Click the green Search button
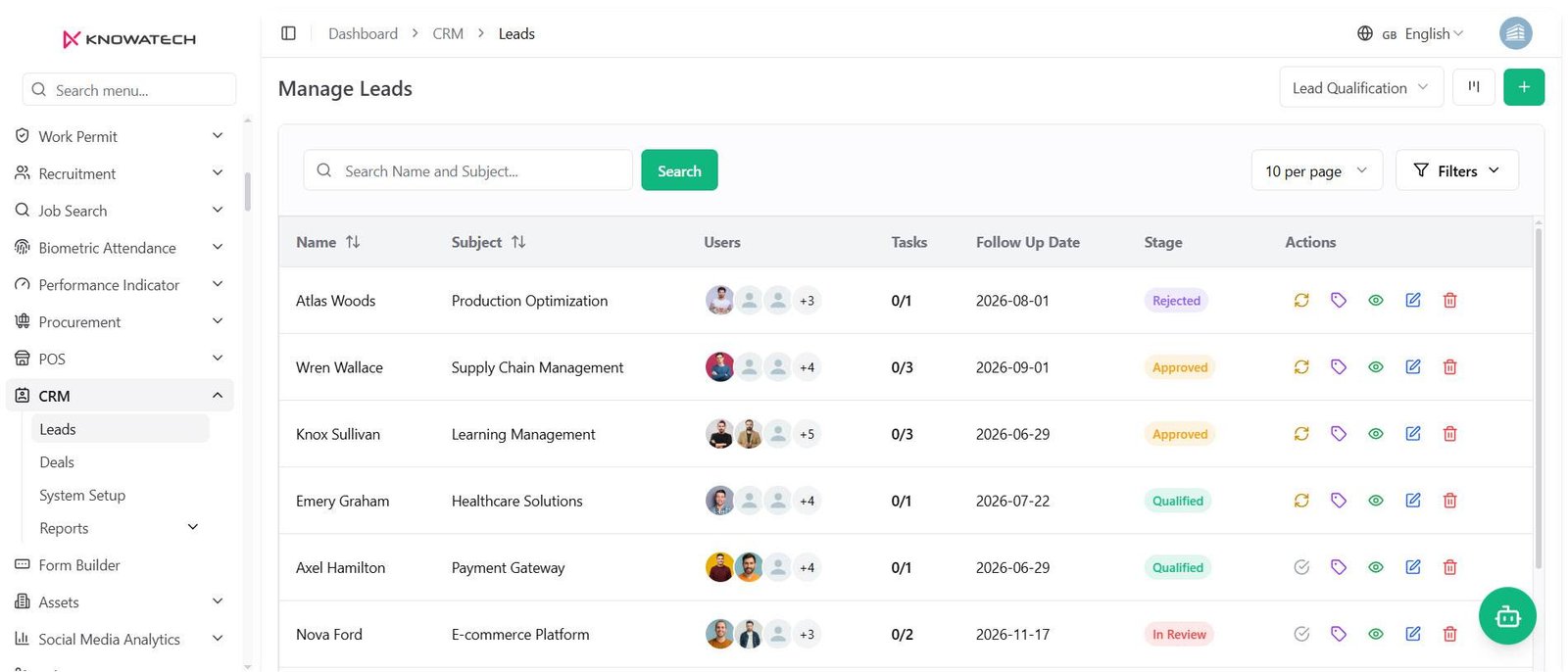The image size is (1568, 672). click(x=679, y=170)
